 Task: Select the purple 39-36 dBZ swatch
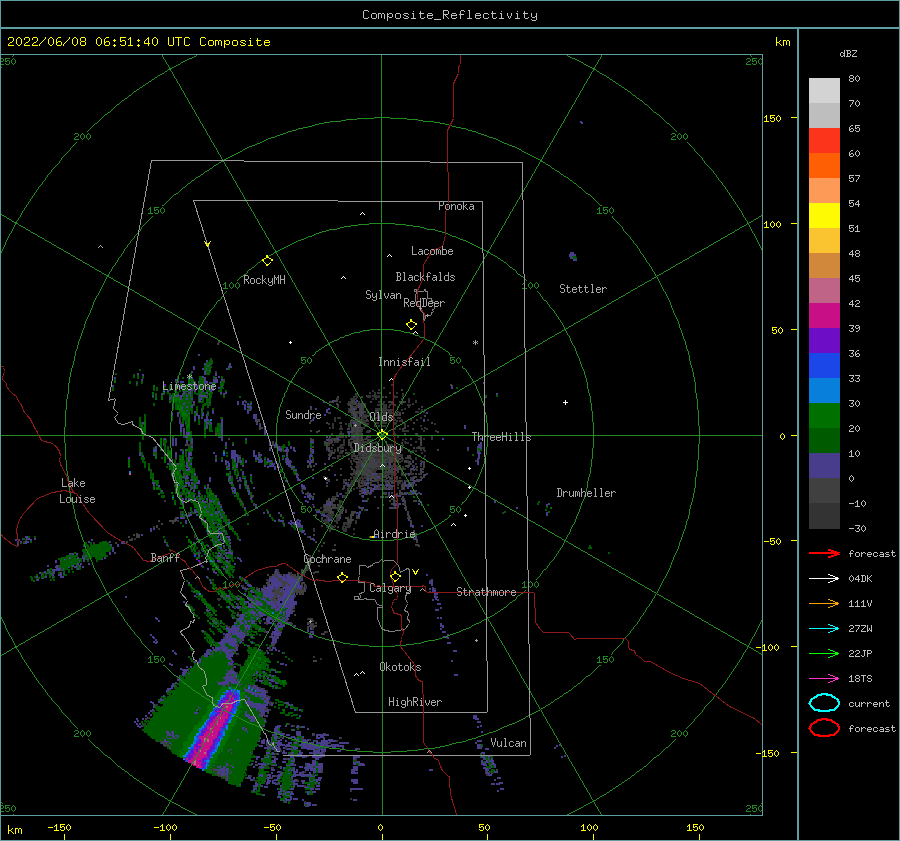point(824,340)
